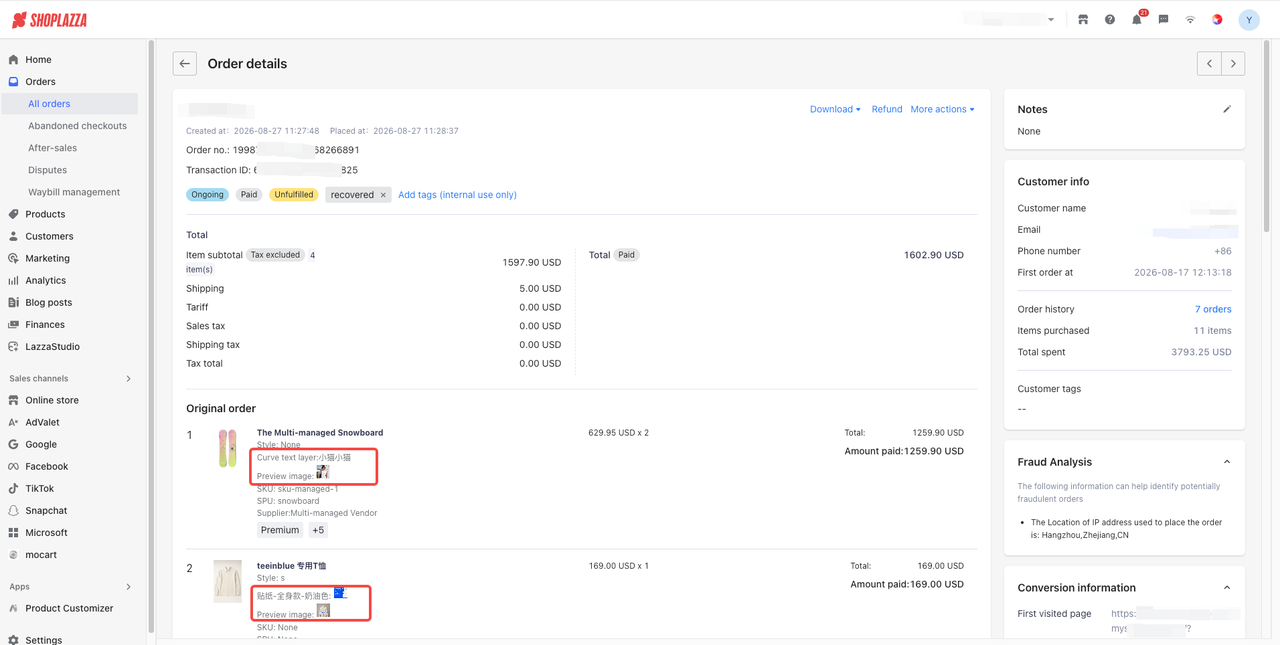
Task: Open the 7 orders history link
Action: pyautogui.click(x=1213, y=309)
